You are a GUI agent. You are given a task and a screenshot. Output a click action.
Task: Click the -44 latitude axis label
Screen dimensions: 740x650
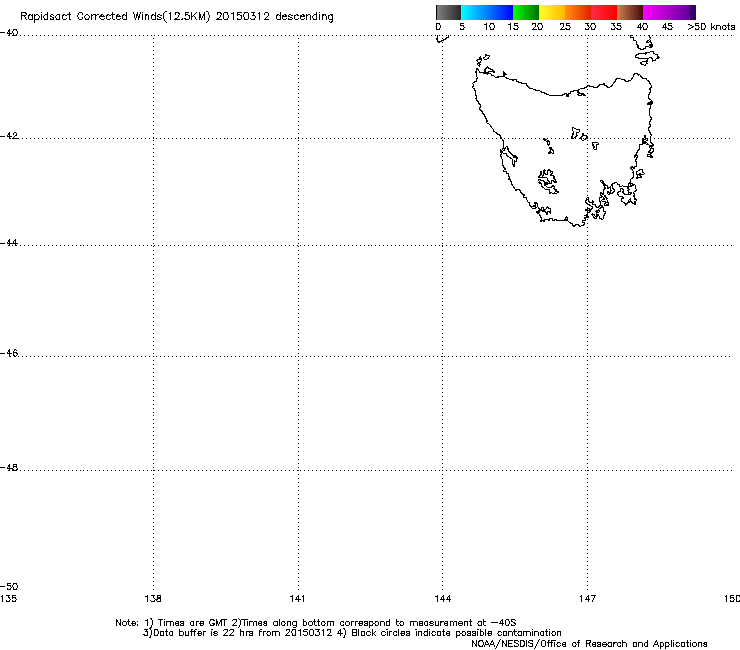click(9, 243)
